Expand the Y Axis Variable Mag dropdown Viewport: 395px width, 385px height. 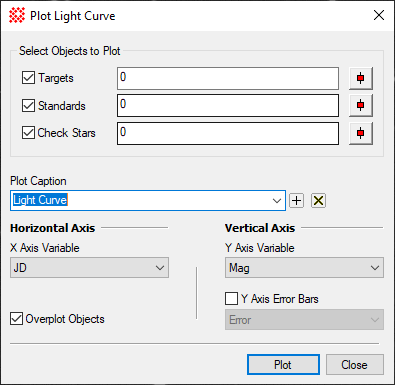(x=304, y=267)
